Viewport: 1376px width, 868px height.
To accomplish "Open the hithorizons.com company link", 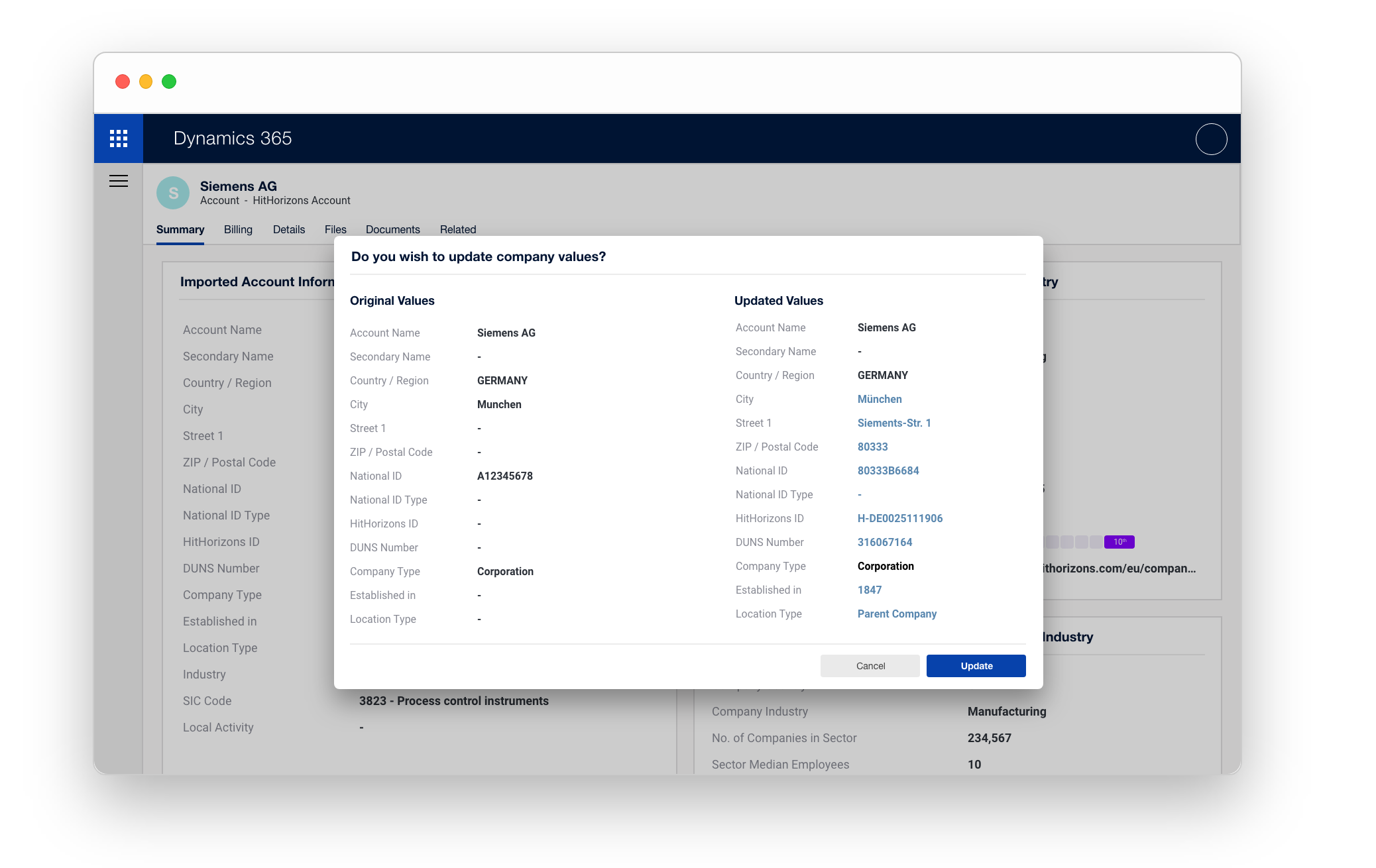I will click(1119, 568).
